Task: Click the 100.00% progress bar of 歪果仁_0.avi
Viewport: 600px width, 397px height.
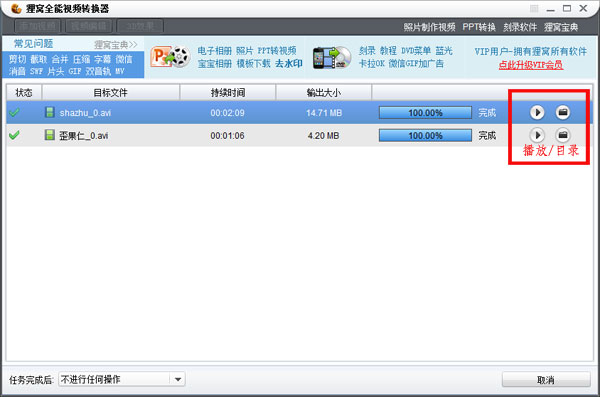Action: [425, 135]
